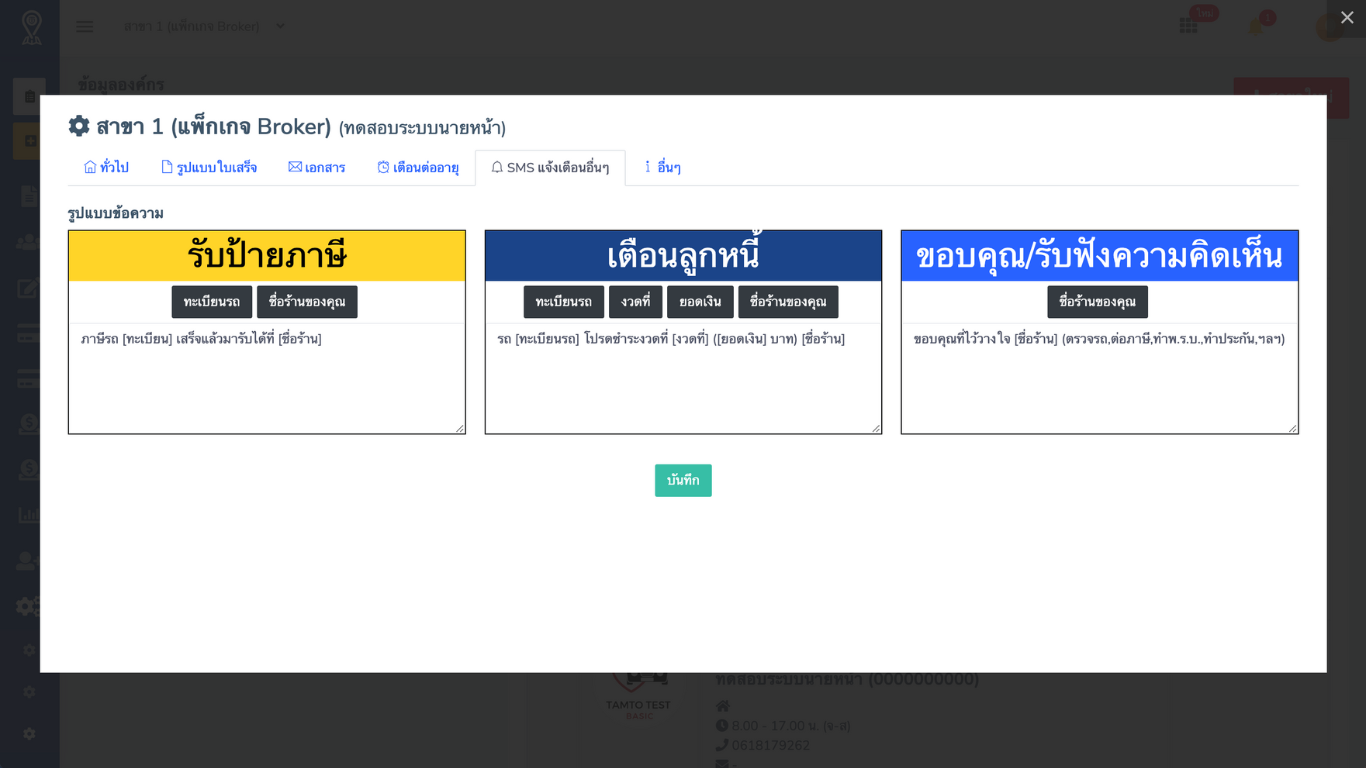Screen dimensions: 1366x768
Task: Insert ทะเบียนรถ tag under รับป้ายภาษี
Action: [212, 302]
